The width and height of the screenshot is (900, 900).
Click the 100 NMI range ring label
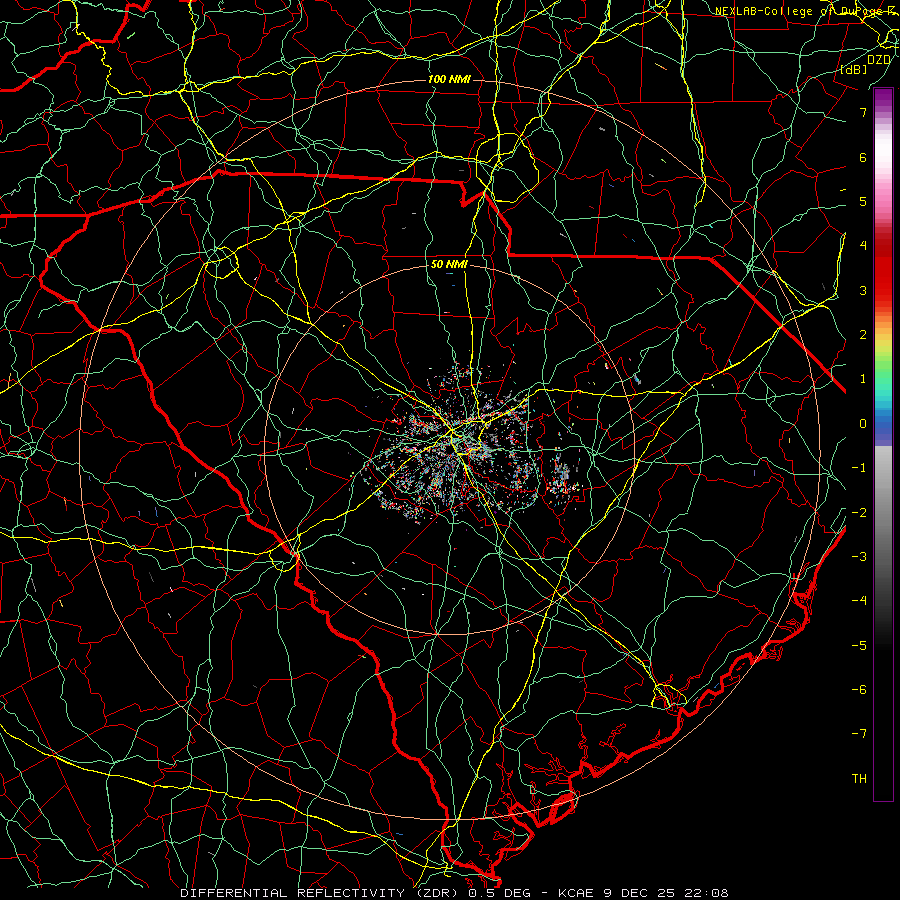tap(449, 79)
